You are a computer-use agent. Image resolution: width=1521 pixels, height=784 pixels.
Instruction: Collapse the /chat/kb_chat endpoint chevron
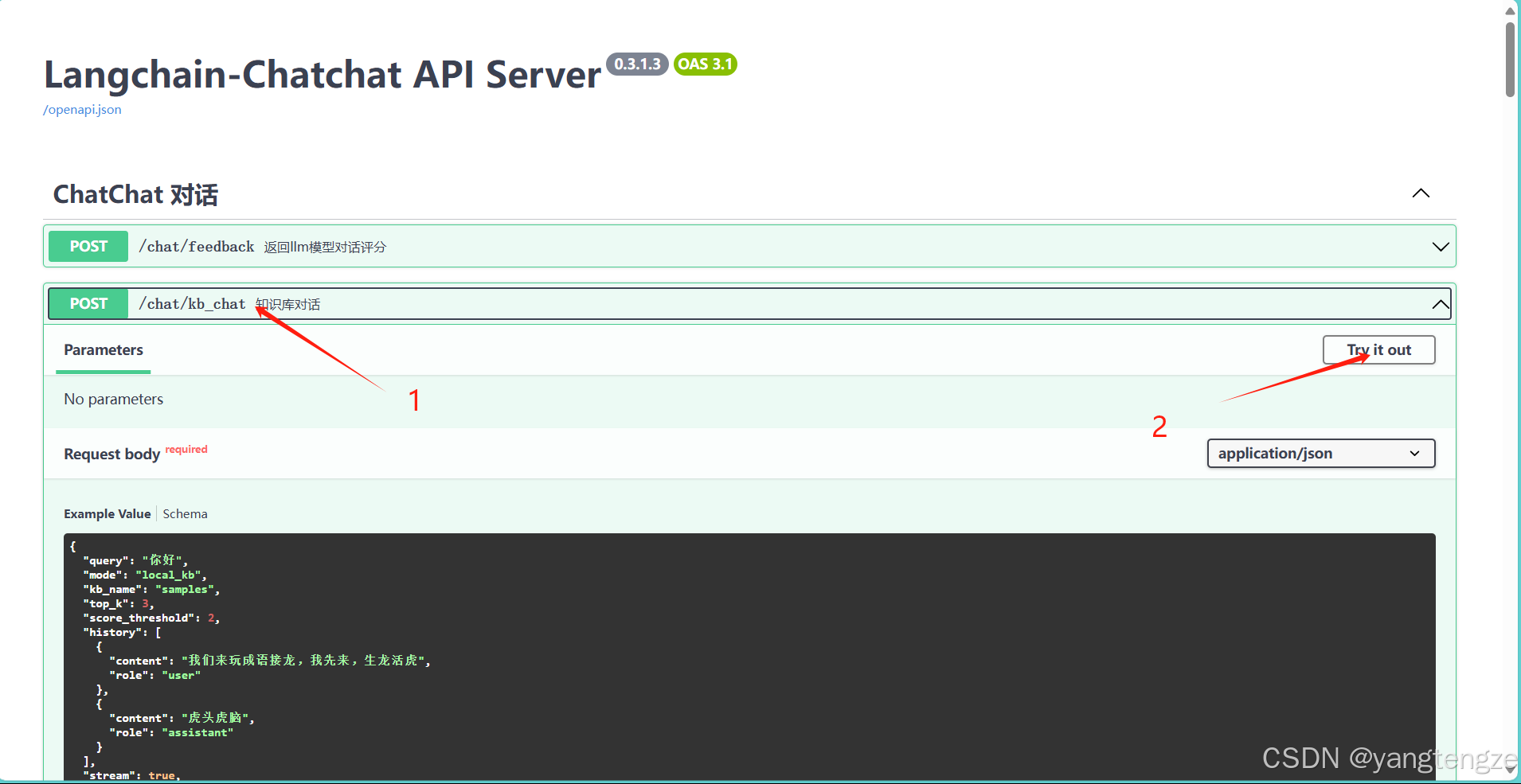pyautogui.click(x=1440, y=304)
